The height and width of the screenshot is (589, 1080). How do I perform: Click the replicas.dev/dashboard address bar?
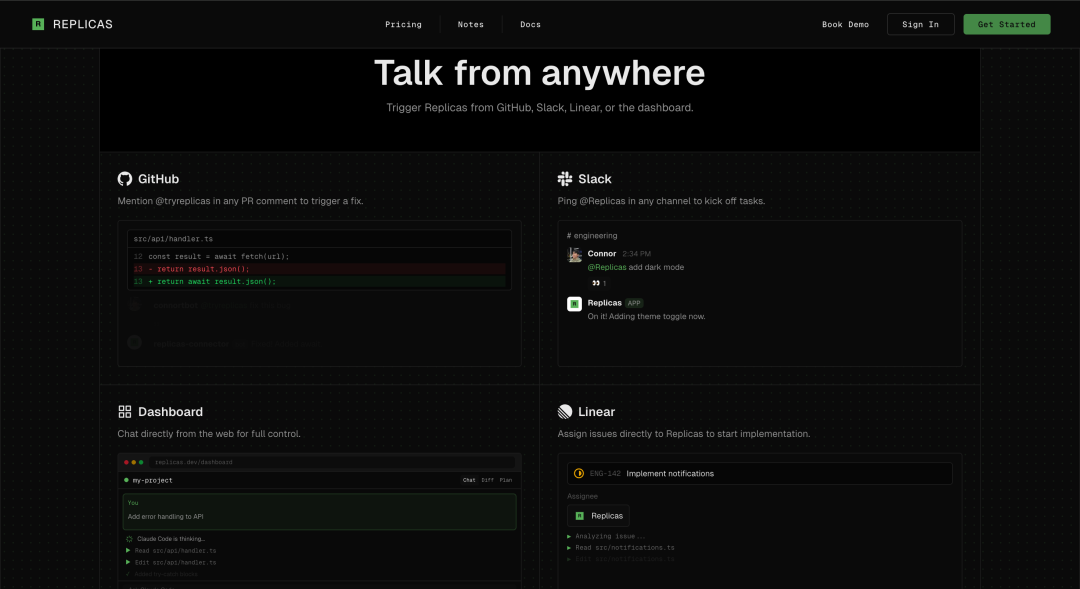333,462
